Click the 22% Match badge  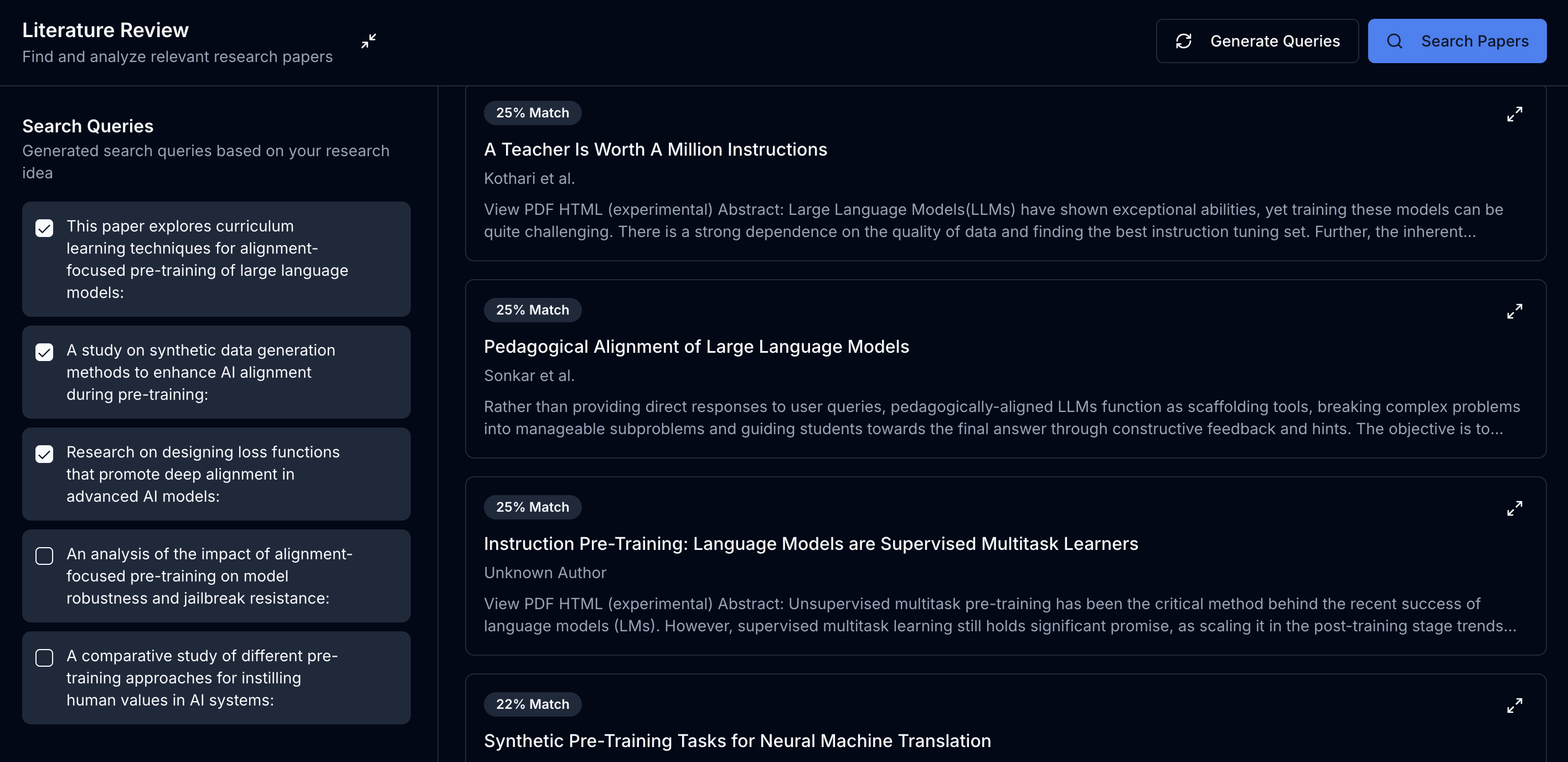pos(532,704)
